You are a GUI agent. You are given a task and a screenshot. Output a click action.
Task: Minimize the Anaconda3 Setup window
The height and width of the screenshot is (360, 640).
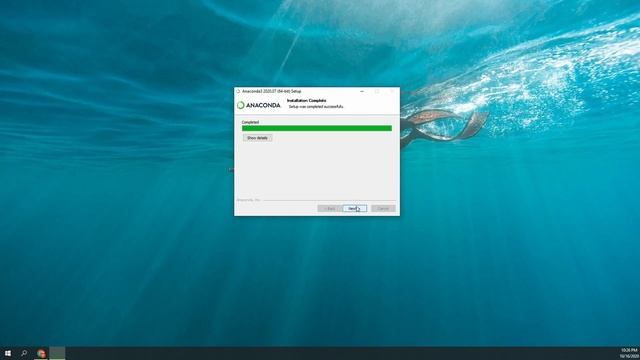coord(362,91)
